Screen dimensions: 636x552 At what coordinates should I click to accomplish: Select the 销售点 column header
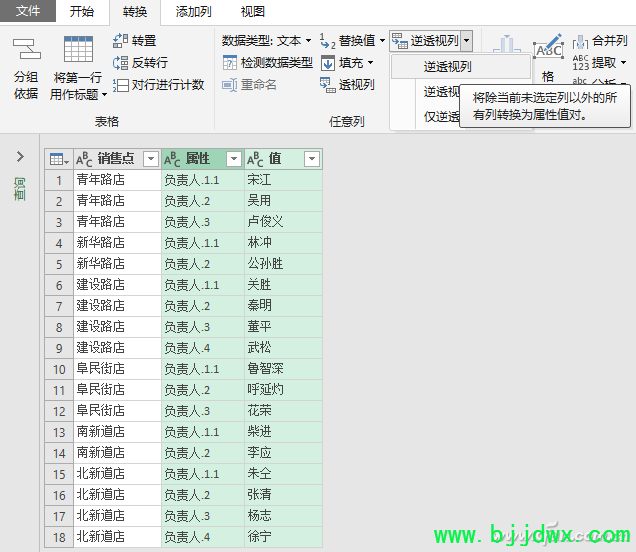117,159
